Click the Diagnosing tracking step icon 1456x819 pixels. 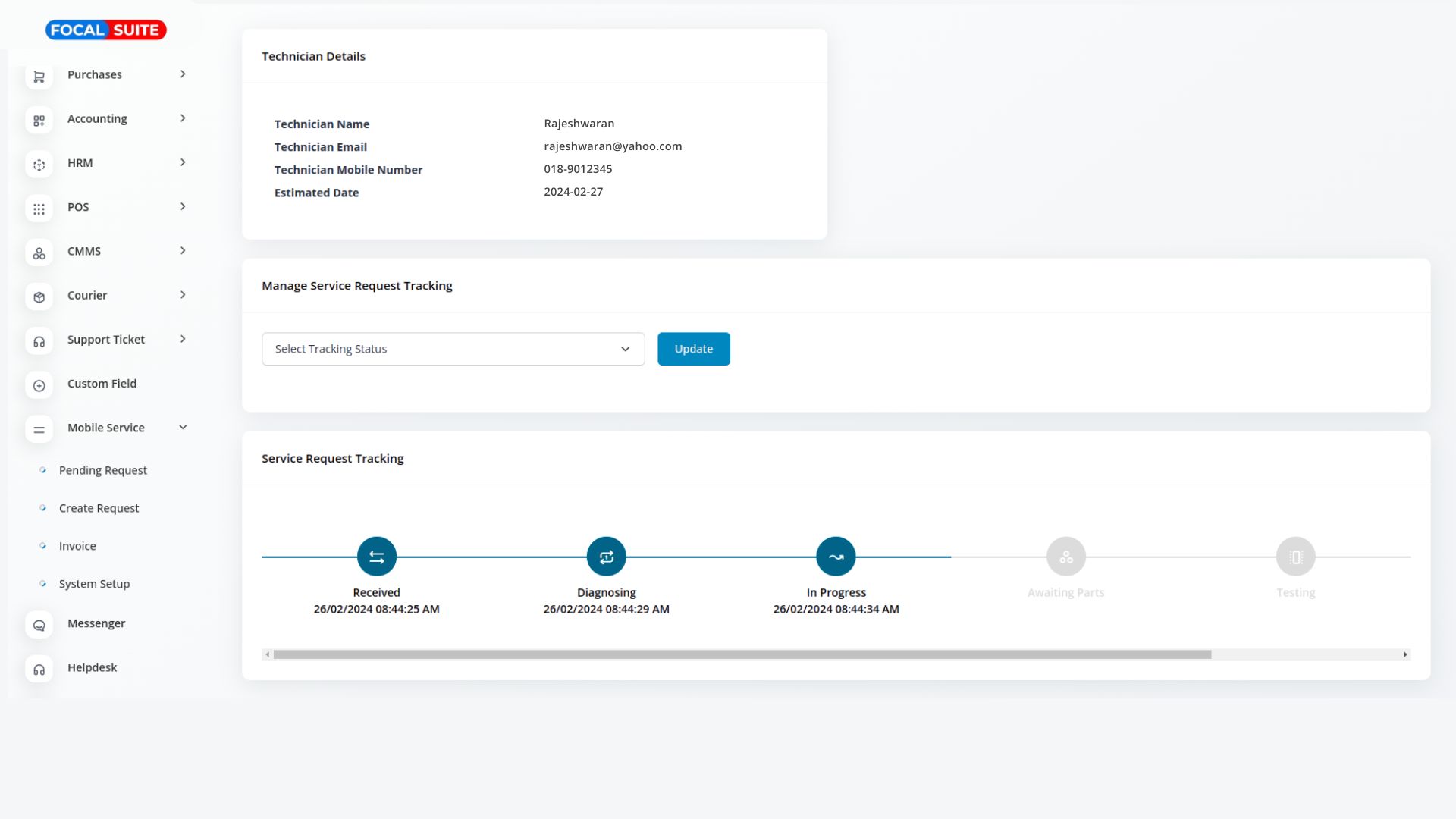606,557
